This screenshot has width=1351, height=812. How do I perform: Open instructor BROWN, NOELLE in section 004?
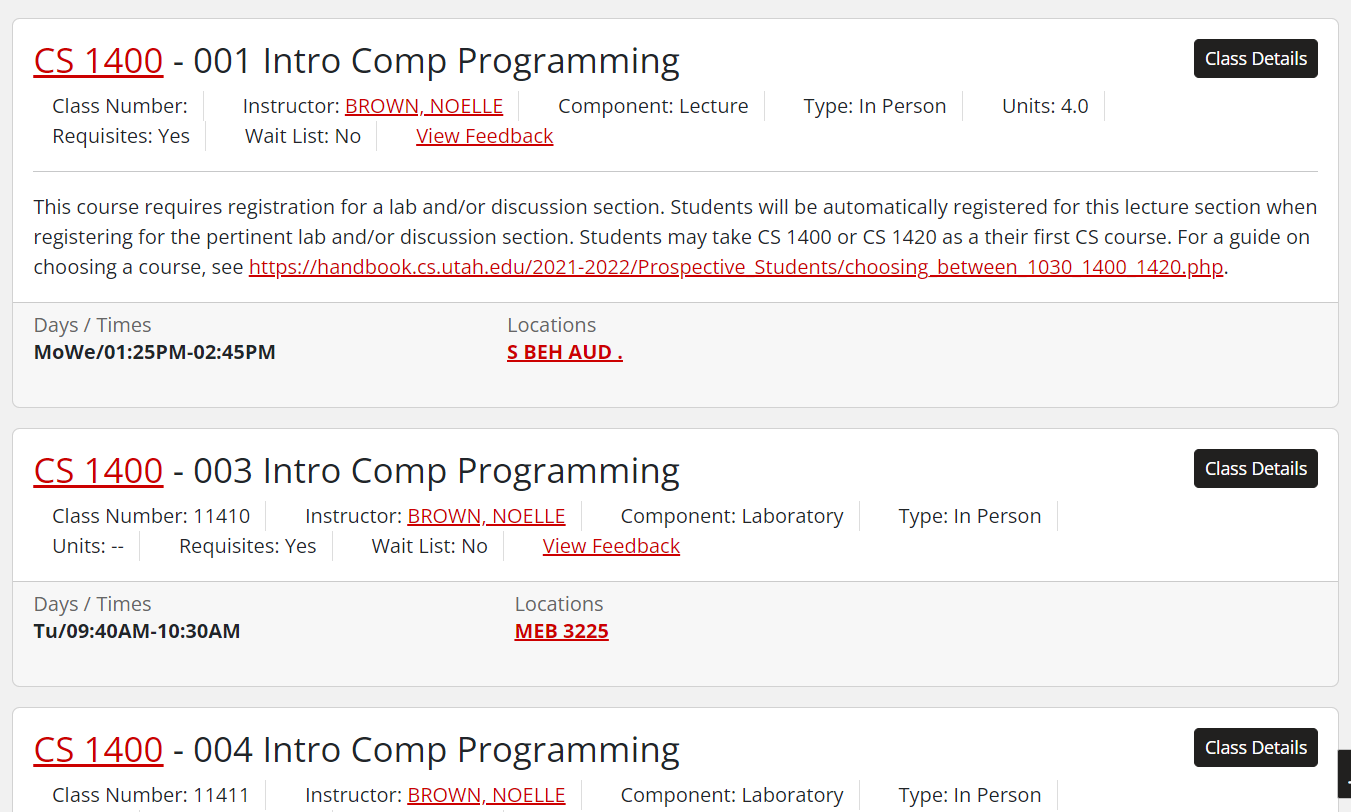(486, 795)
